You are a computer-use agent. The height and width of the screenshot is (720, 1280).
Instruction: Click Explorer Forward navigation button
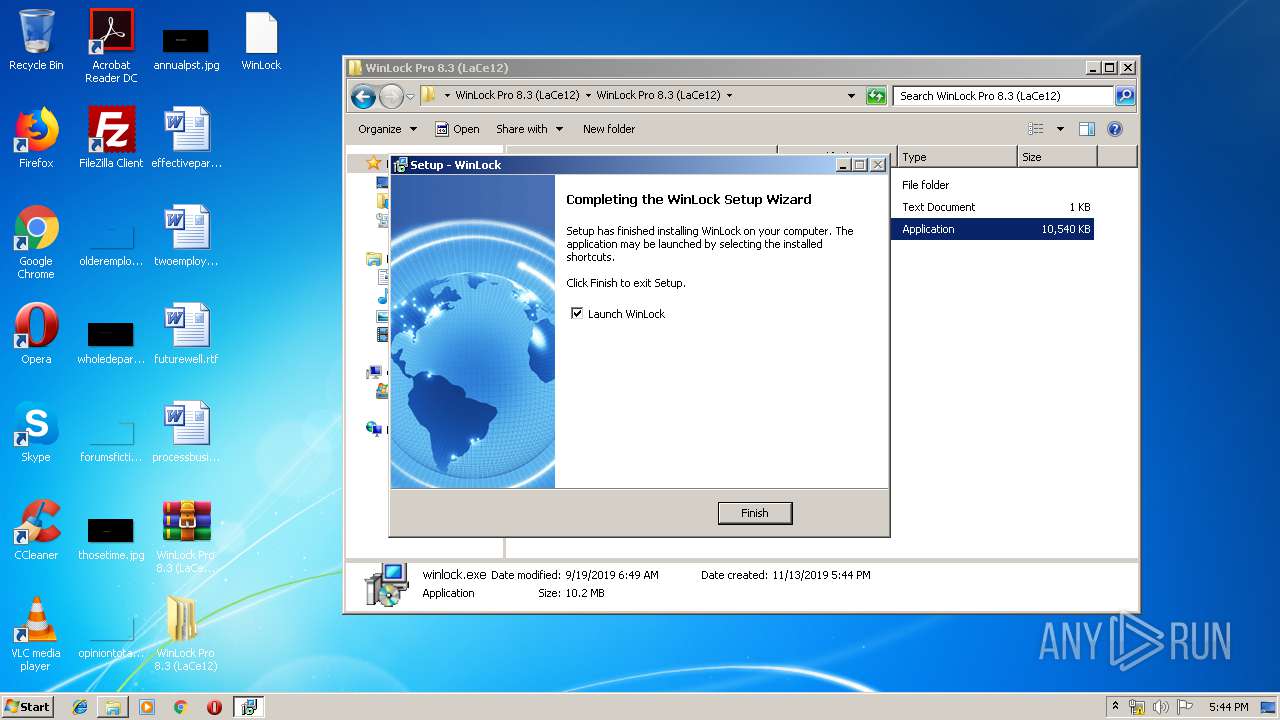[391, 96]
